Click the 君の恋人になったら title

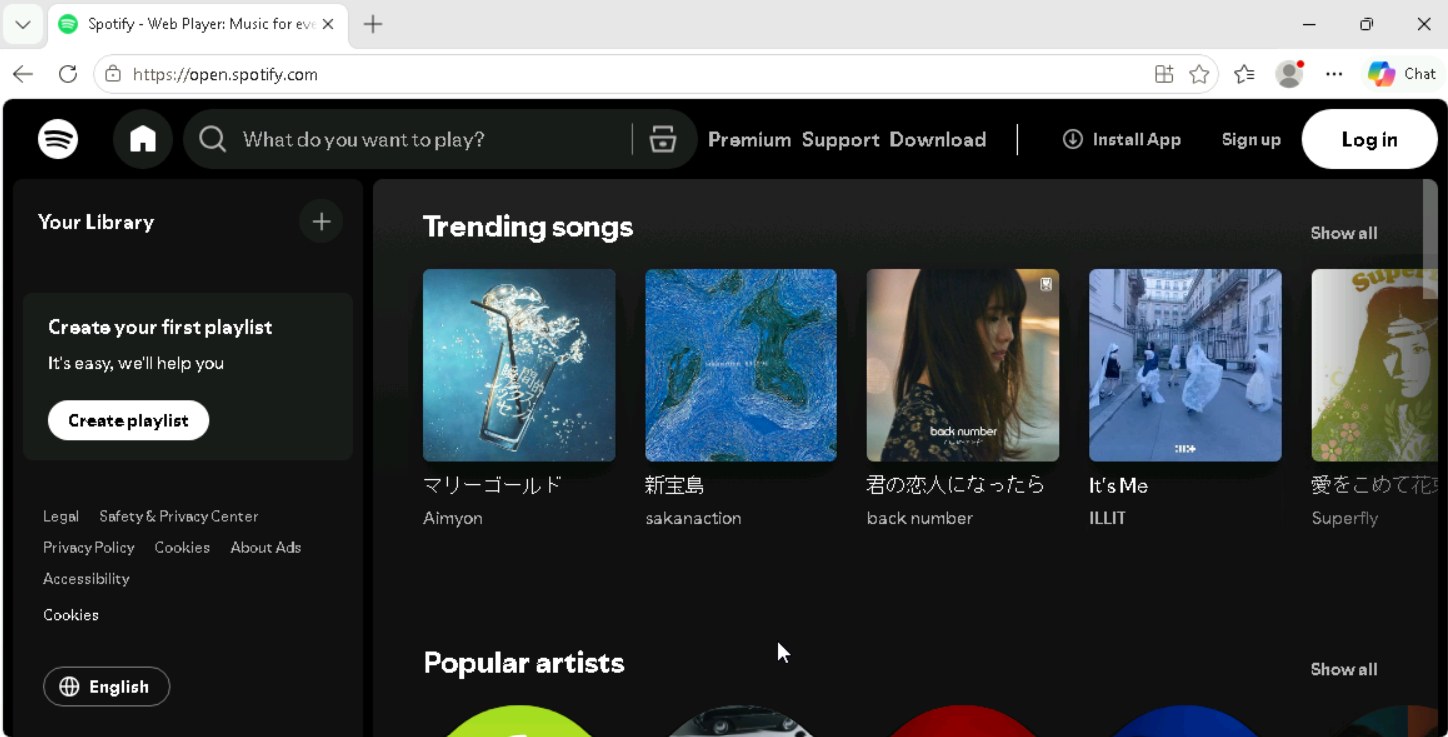click(x=955, y=485)
